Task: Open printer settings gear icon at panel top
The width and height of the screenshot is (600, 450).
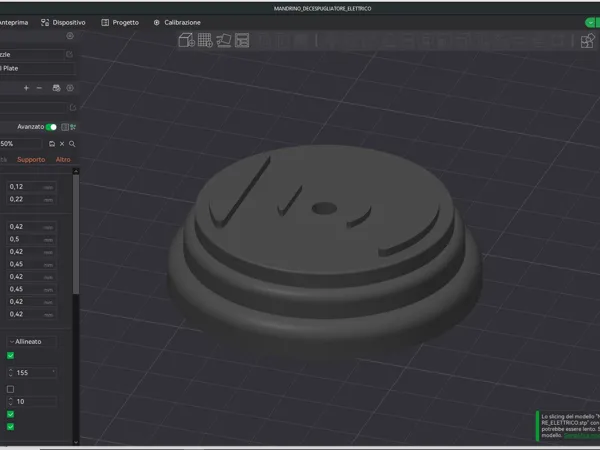Action: click(x=70, y=36)
